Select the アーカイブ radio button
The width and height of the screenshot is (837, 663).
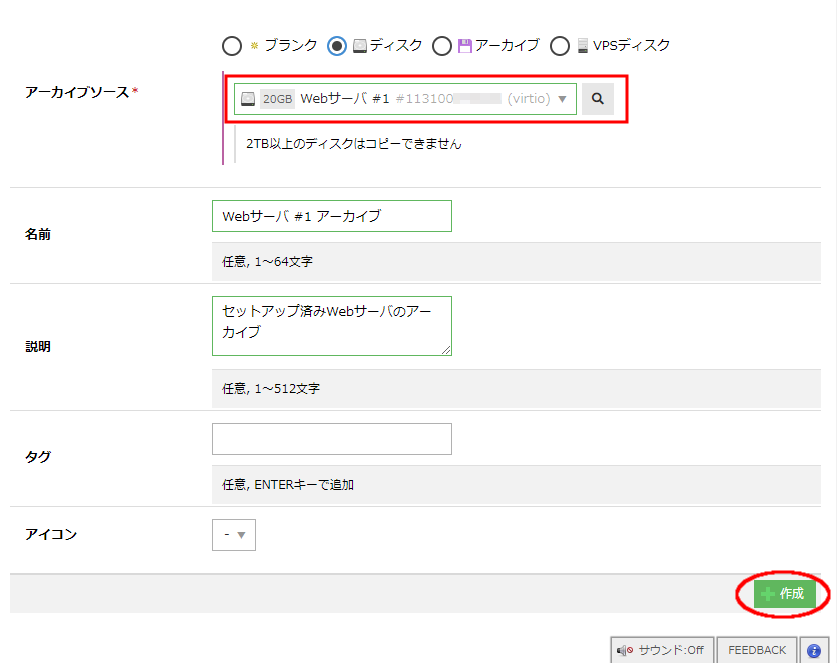[441, 46]
